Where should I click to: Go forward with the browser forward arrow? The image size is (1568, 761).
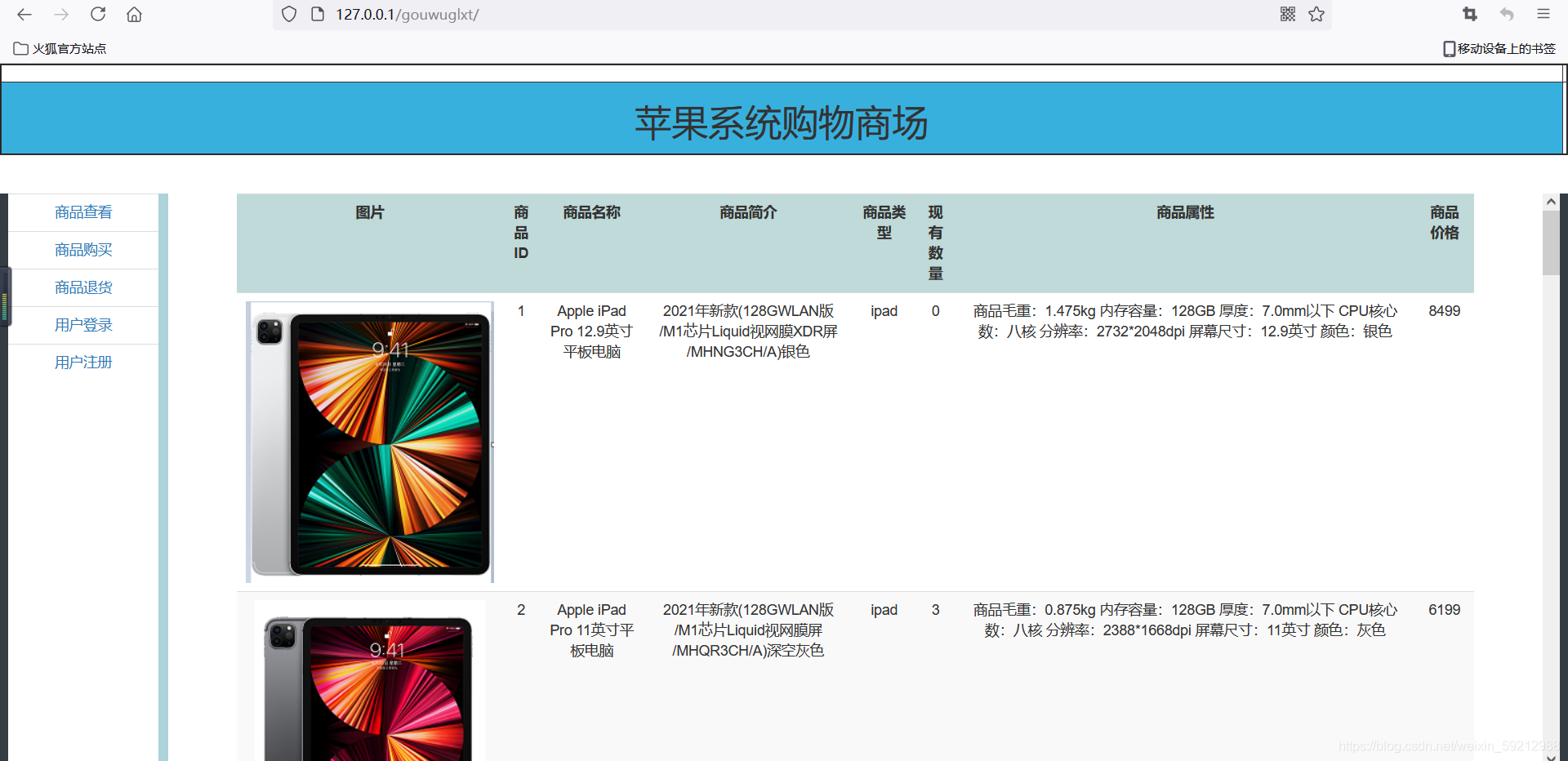(61, 14)
